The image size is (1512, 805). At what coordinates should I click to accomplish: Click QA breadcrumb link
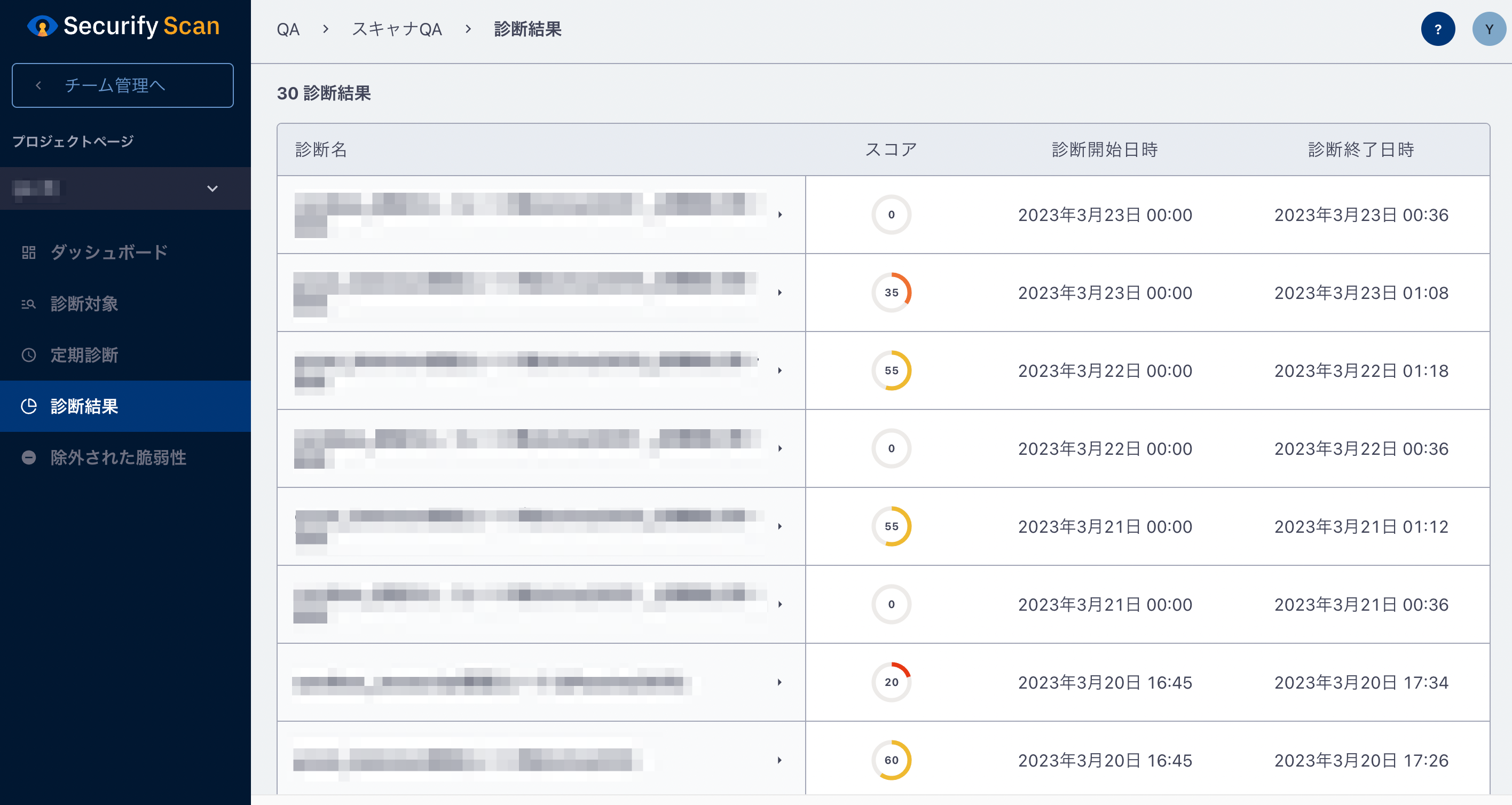click(x=288, y=29)
